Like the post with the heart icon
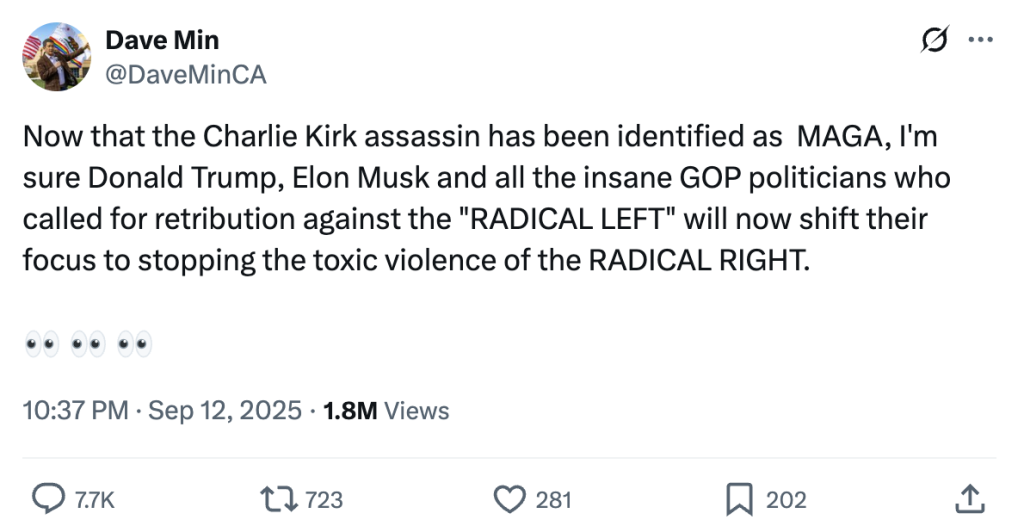The height and width of the screenshot is (532, 1024). tap(510, 498)
